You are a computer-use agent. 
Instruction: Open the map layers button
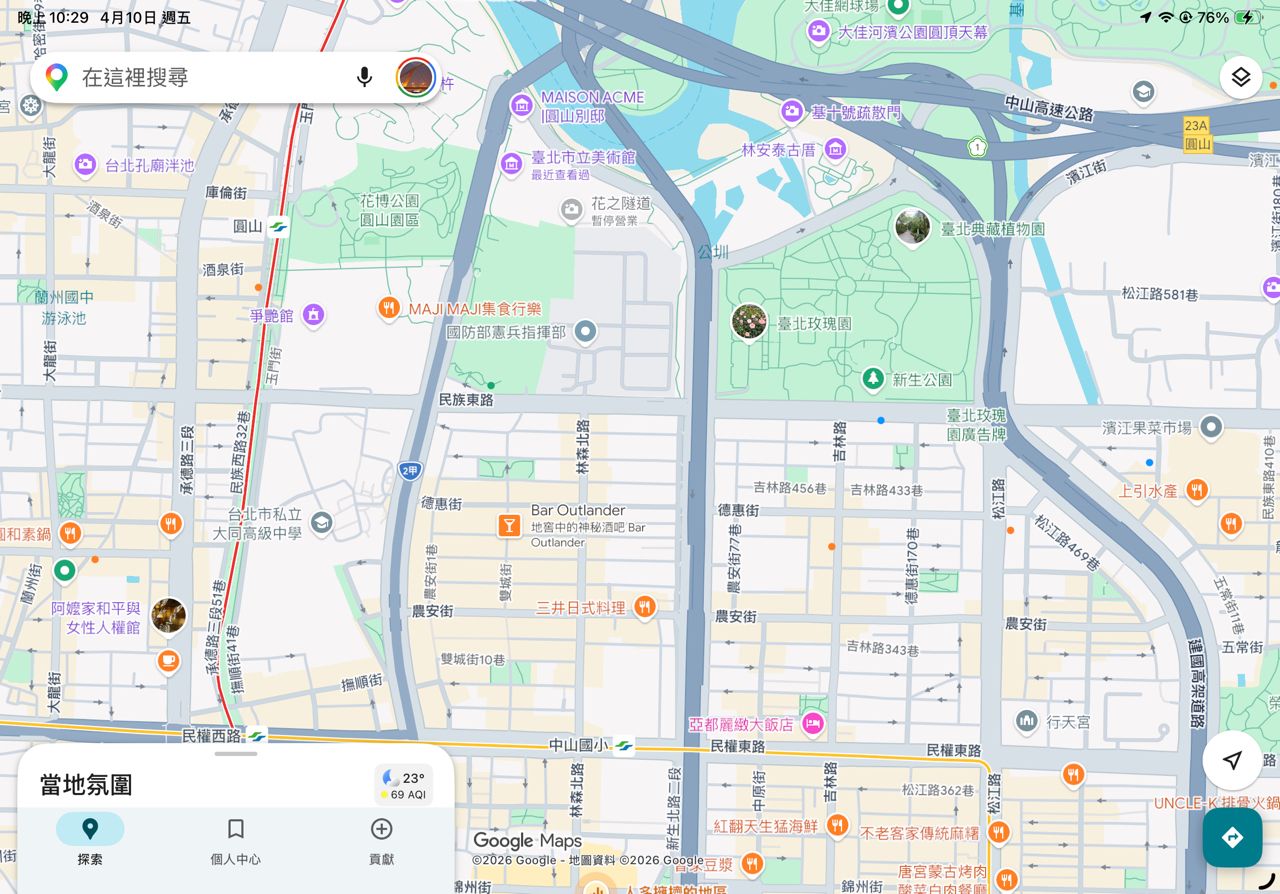click(1241, 77)
